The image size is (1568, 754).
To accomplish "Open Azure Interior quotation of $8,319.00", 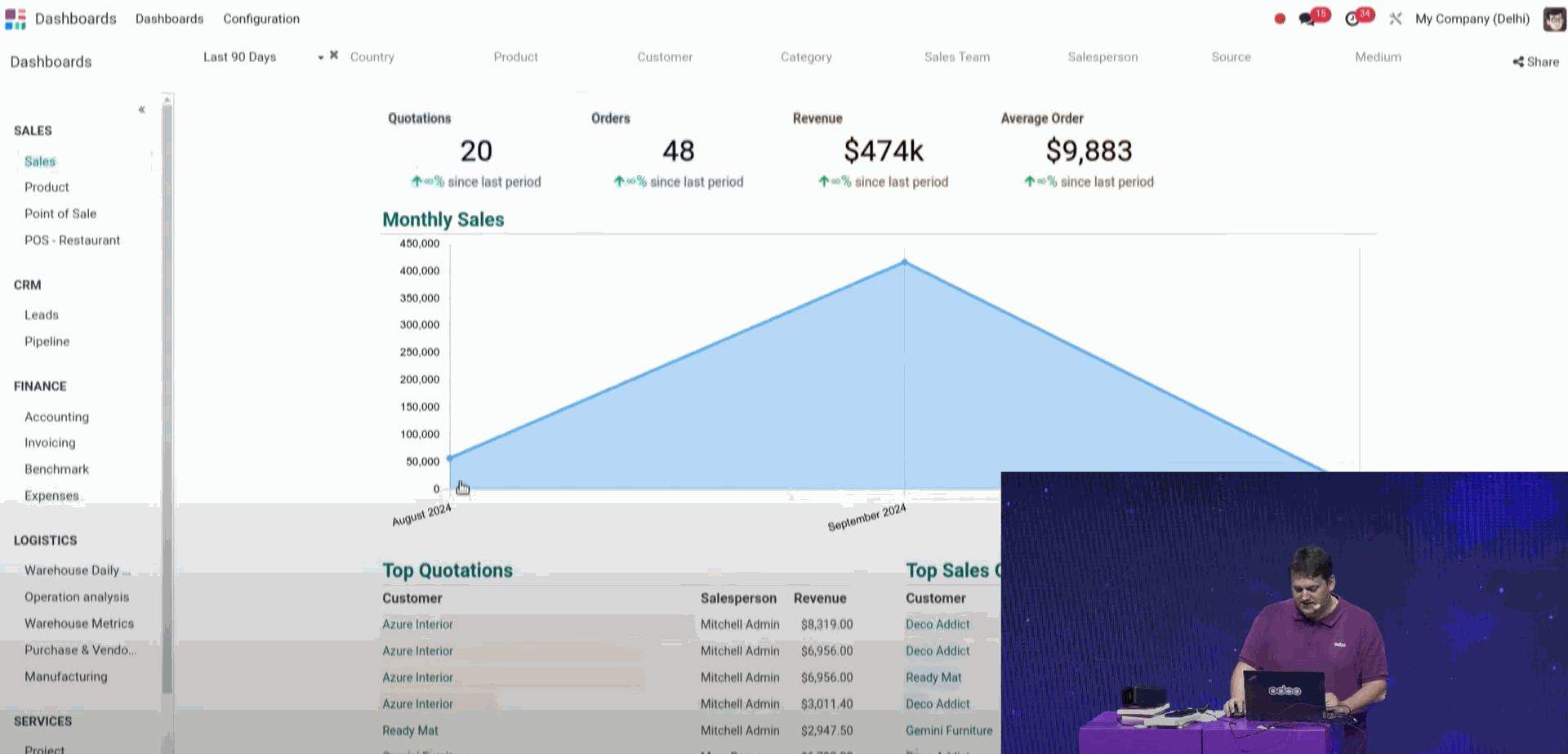I will pyautogui.click(x=417, y=624).
